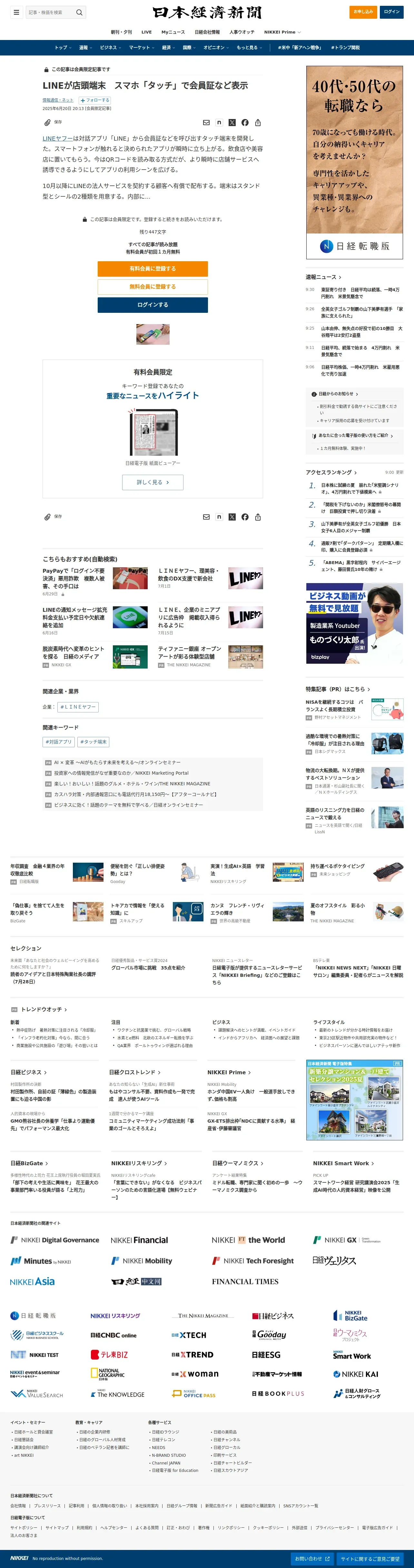
Task: Click the orange お申し込み button
Action: pyautogui.click(x=363, y=12)
